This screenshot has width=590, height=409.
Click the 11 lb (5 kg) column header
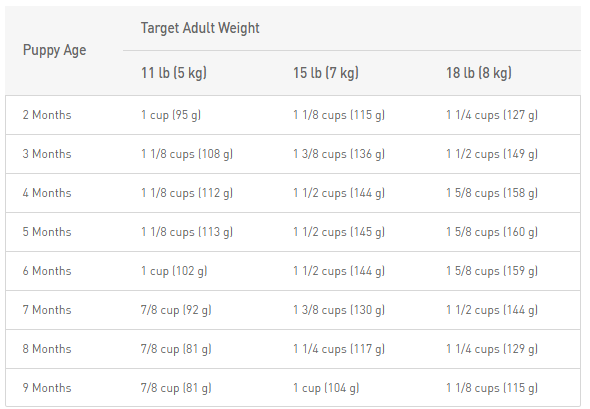coord(174,73)
